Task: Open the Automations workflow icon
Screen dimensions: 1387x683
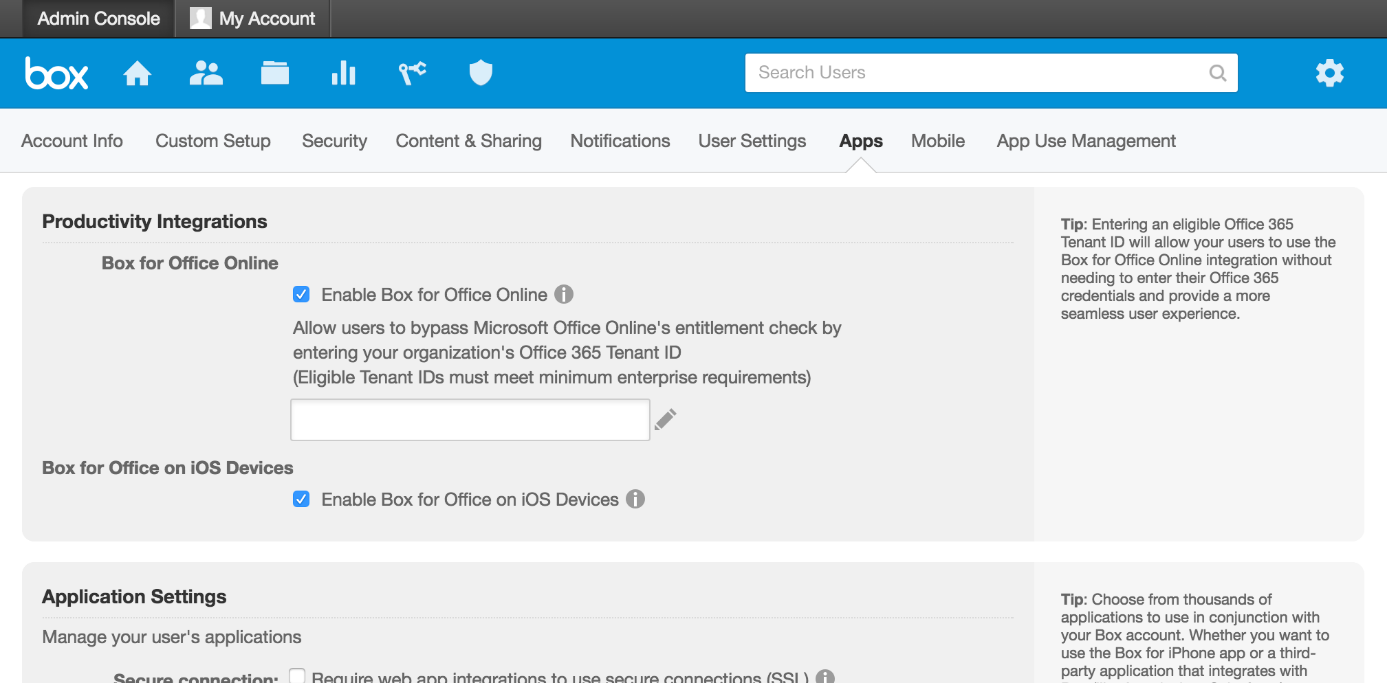Action: [x=412, y=73]
